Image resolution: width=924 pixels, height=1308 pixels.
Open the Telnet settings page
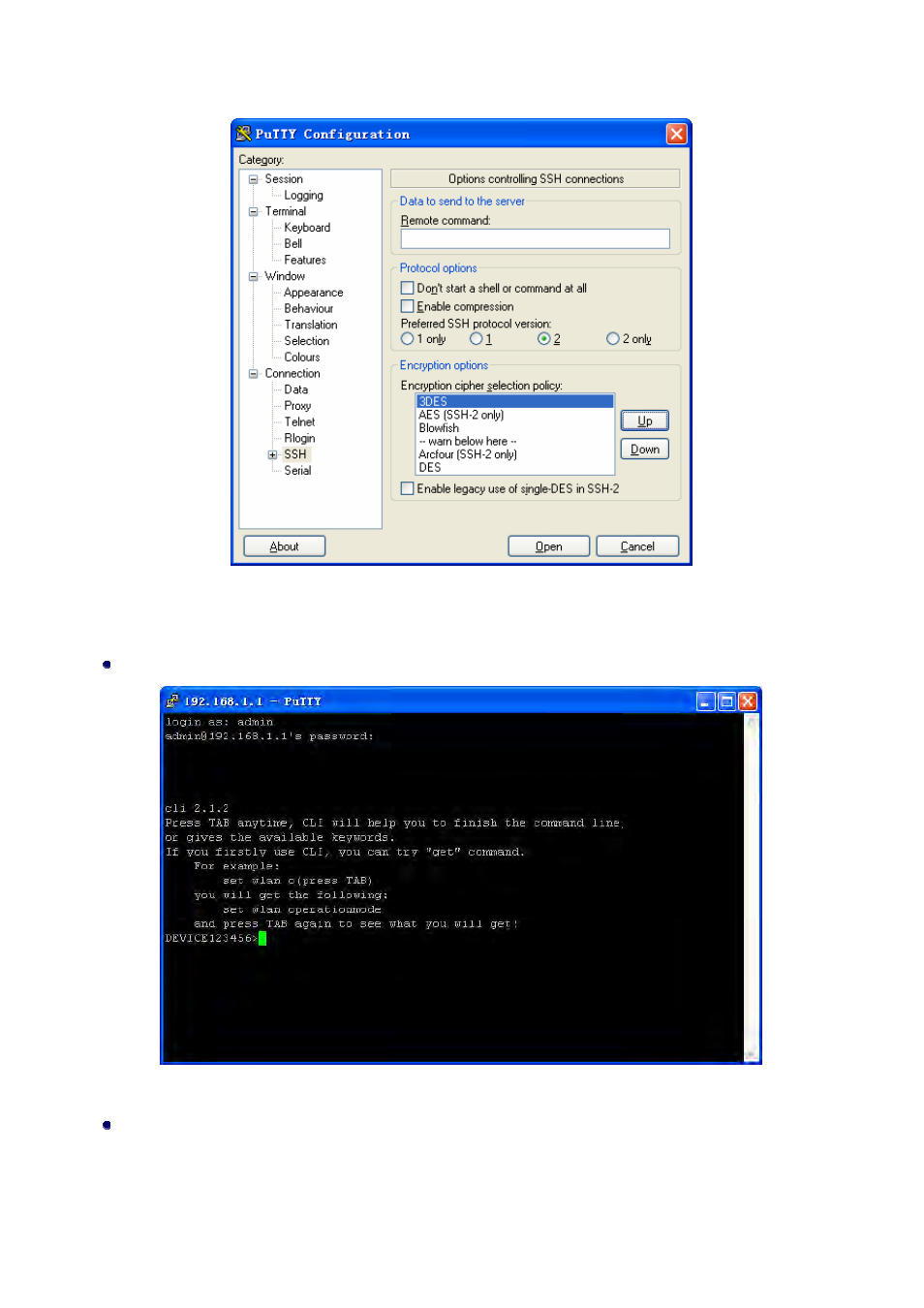[x=299, y=422]
